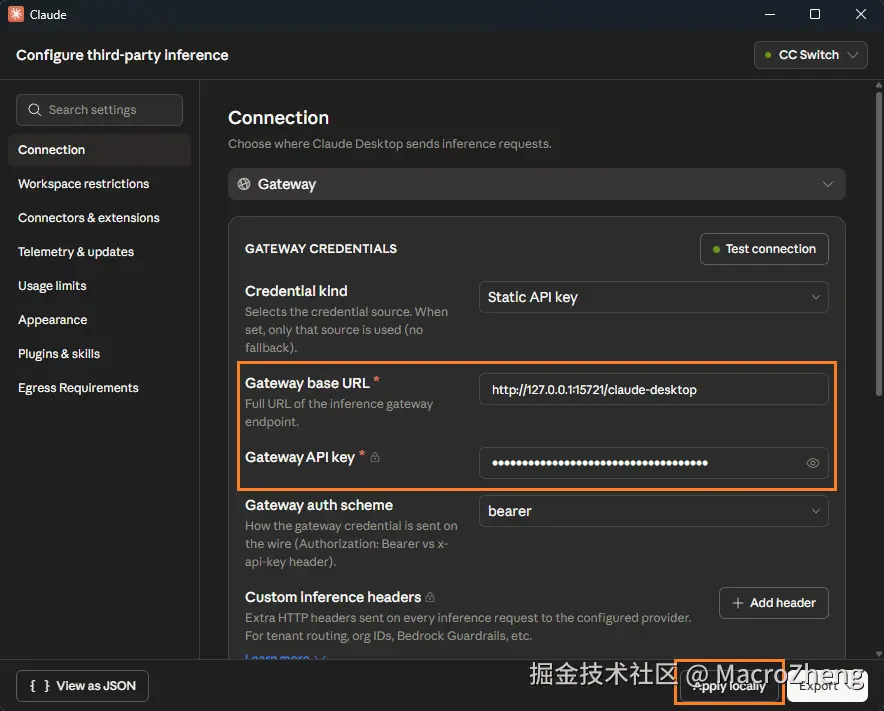884x711 pixels.
Task: Click the Gateway API key password field
Action: [x=653, y=463]
